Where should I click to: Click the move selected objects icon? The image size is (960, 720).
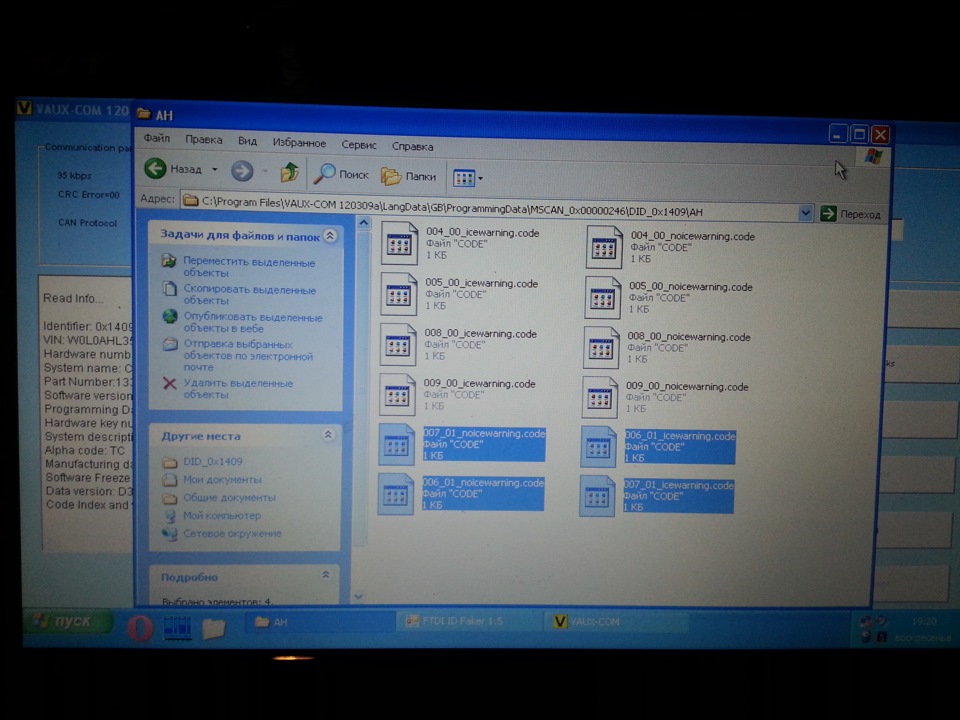(x=169, y=261)
